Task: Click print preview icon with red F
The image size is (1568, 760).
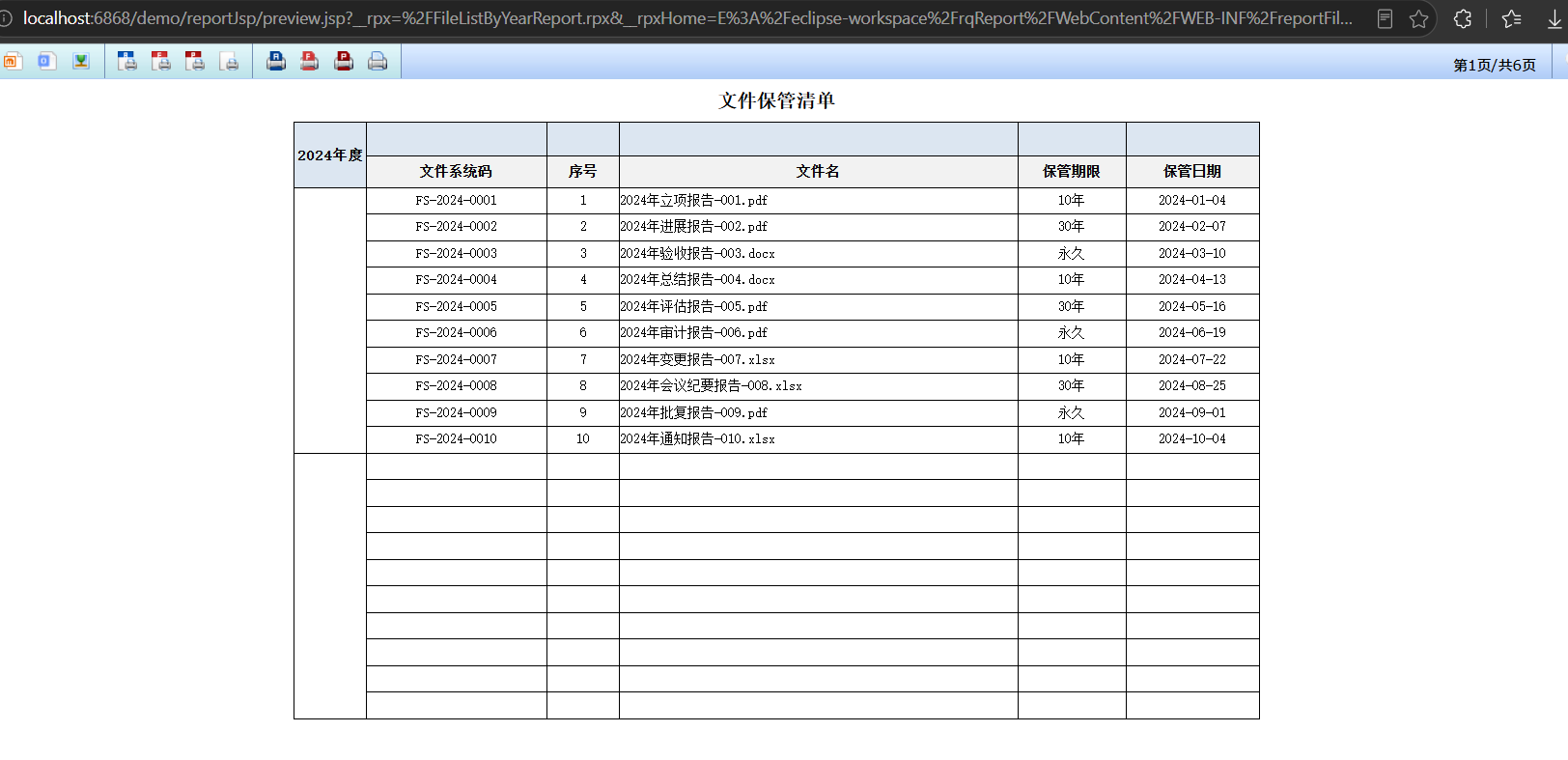Action: (161, 61)
